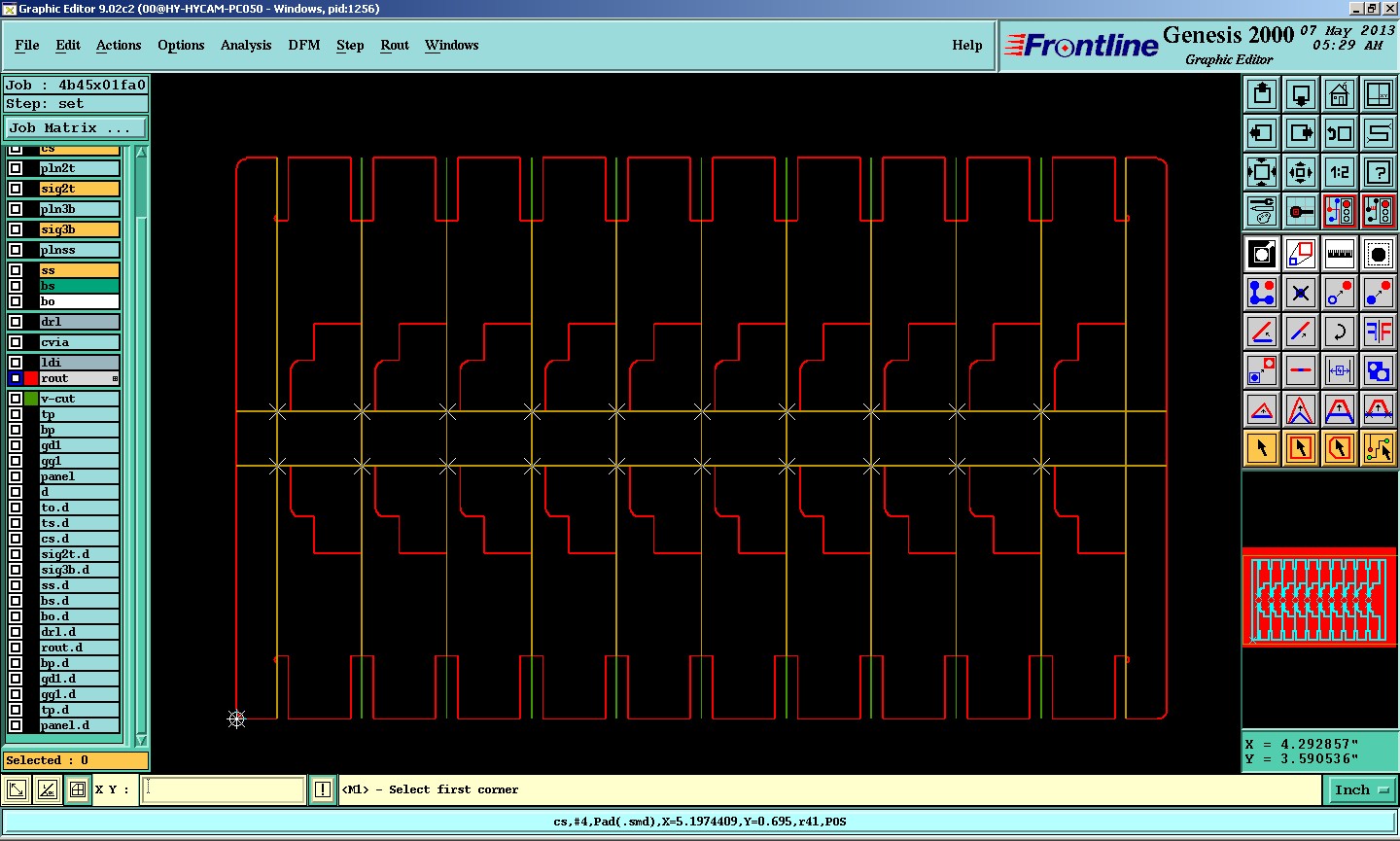Select the arrow in rectangle selection tool
The height and width of the screenshot is (841, 1400).
point(1301,448)
